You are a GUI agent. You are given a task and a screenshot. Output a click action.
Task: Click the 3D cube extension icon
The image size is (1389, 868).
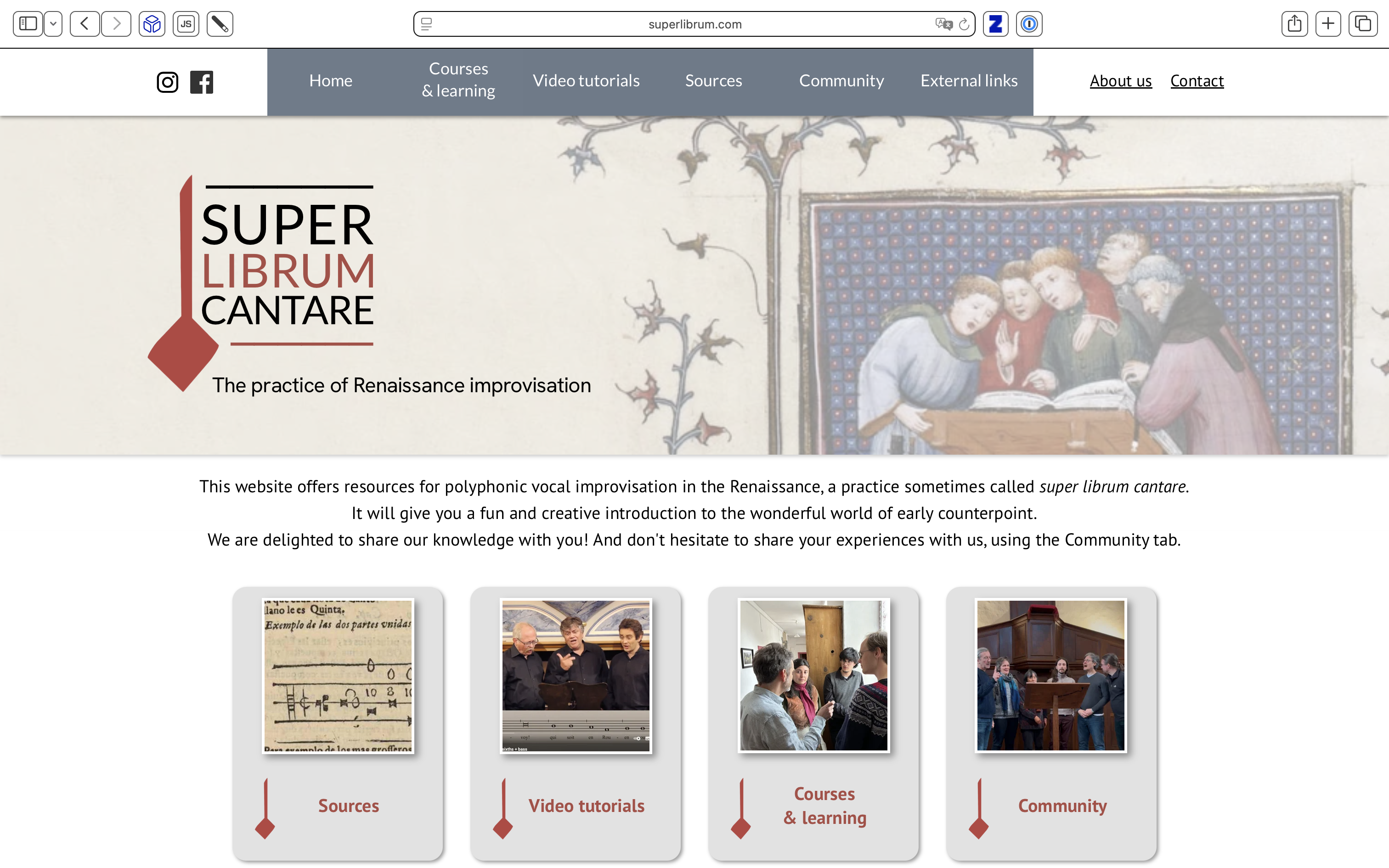pos(152,24)
